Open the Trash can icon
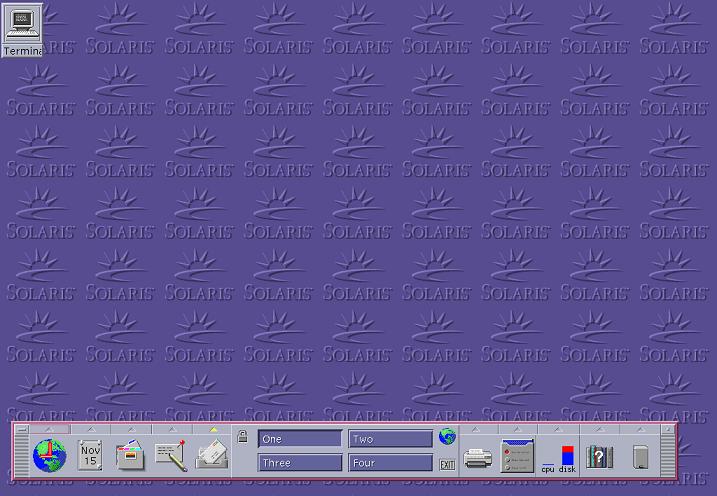The image size is (717, 496). pos(640,457)
